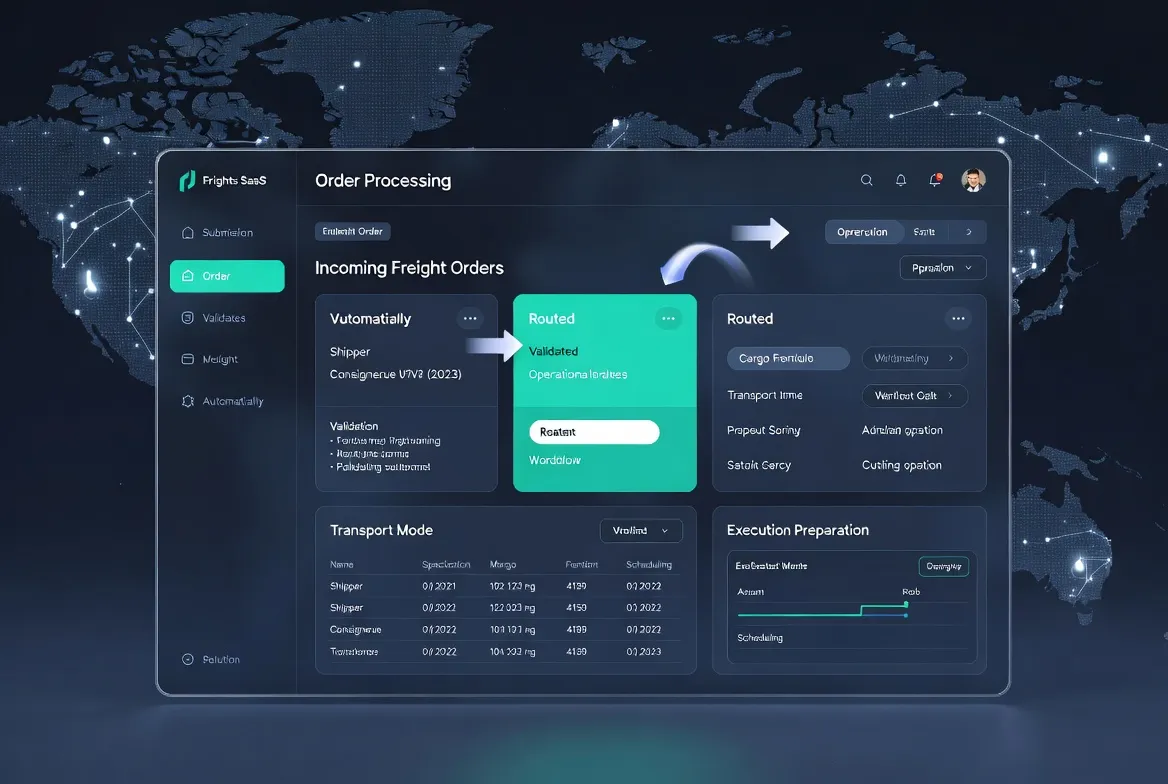Enable the Operation segment toggle

(x=864, y=231)
